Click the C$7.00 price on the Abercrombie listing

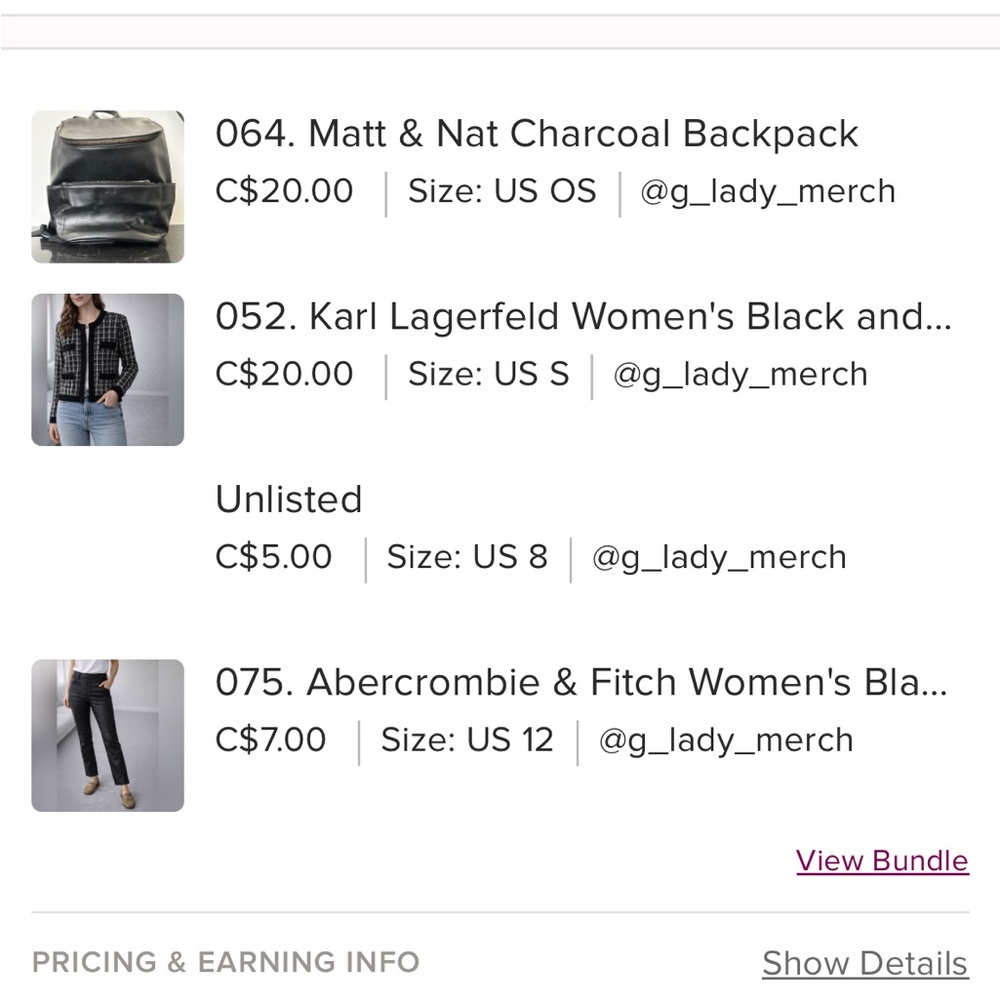pyautogui.click(x=271, y=740)
